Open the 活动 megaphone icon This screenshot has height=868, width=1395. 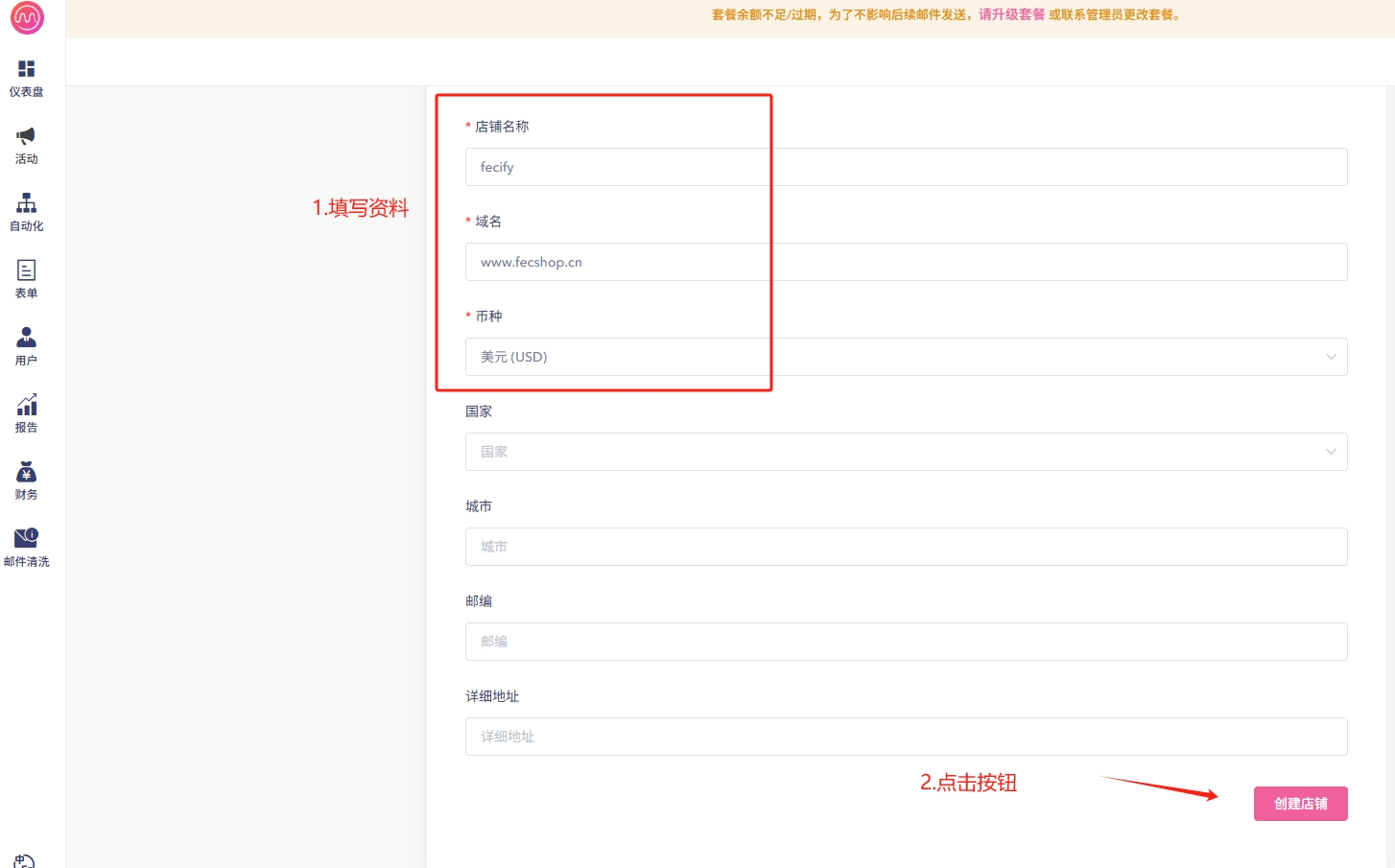point(27,136)
